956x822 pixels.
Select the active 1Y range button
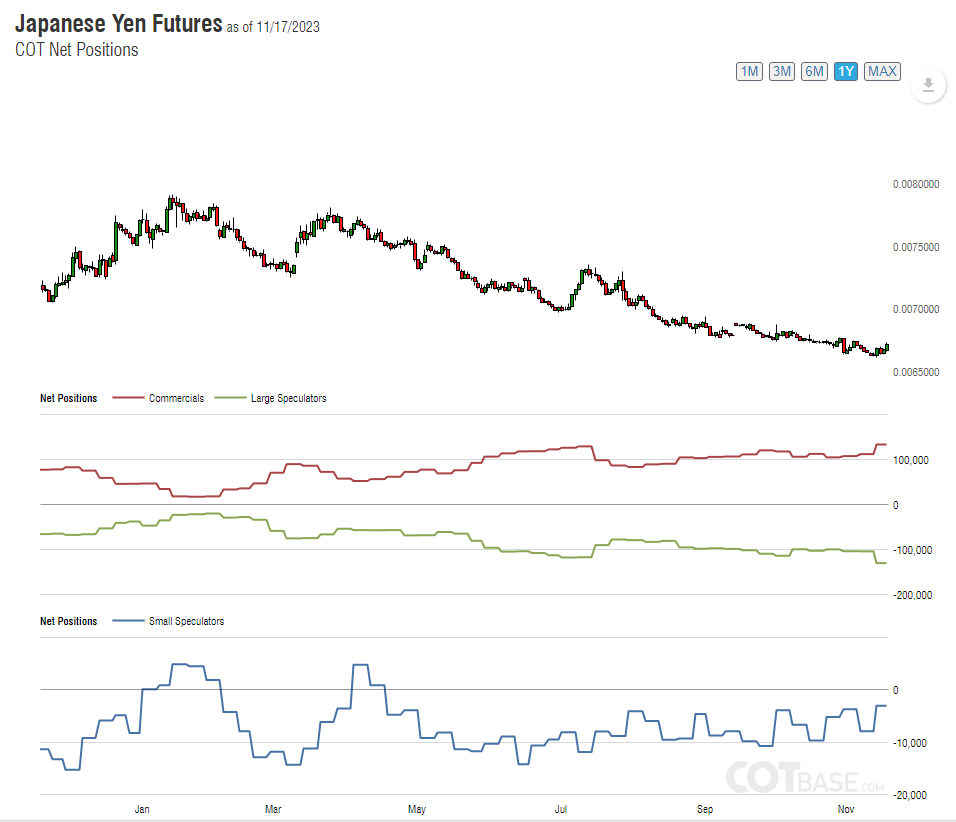846,71
